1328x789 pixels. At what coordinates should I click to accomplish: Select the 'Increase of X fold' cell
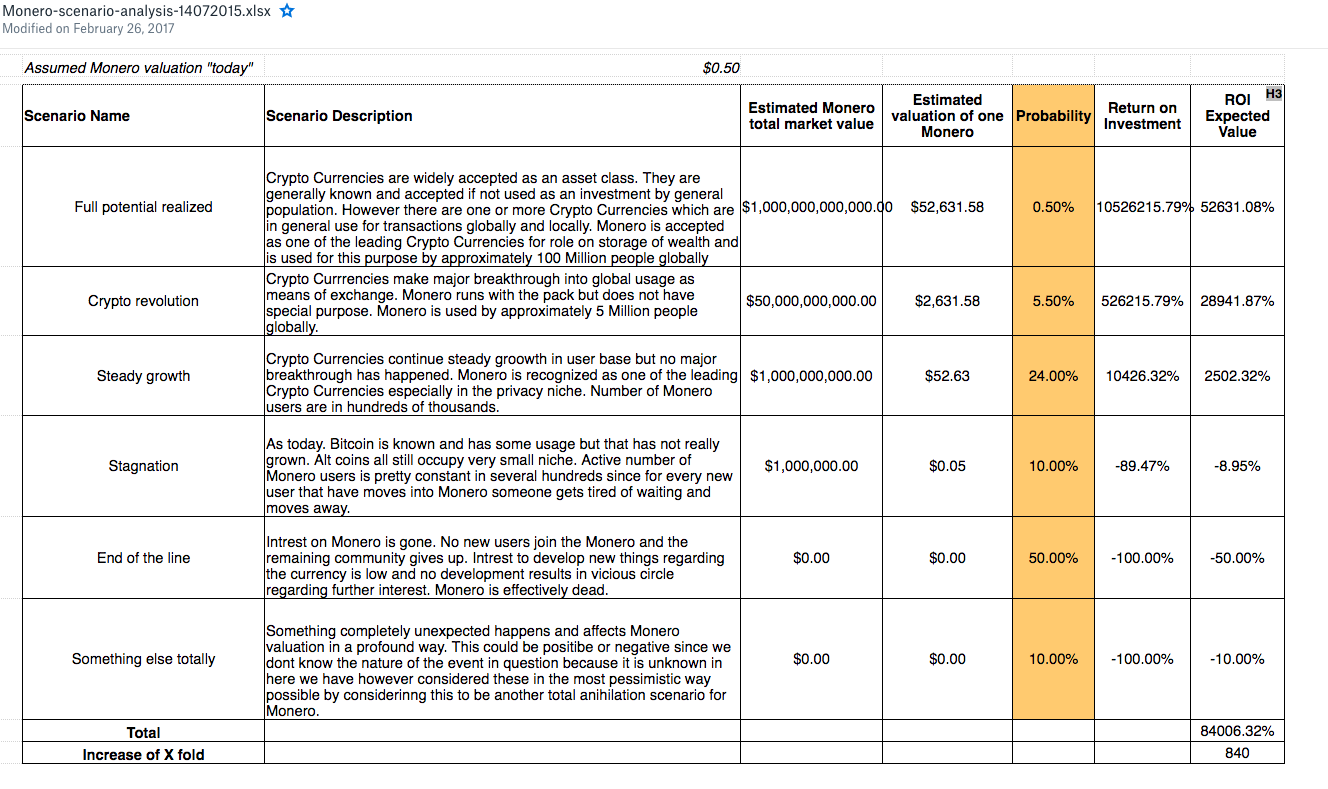point(143,754)
